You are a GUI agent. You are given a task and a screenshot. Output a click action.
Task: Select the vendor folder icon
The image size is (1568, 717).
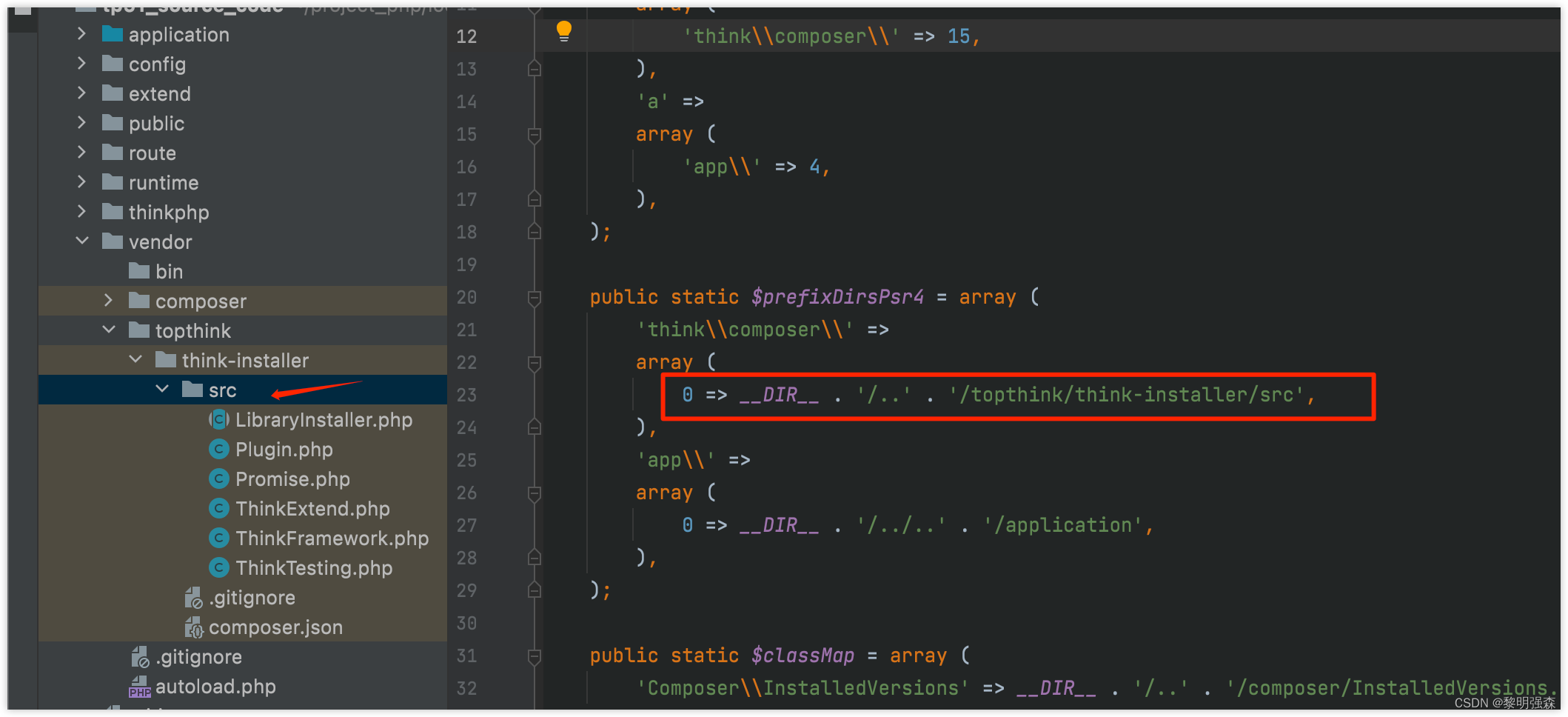coord(113,241)
